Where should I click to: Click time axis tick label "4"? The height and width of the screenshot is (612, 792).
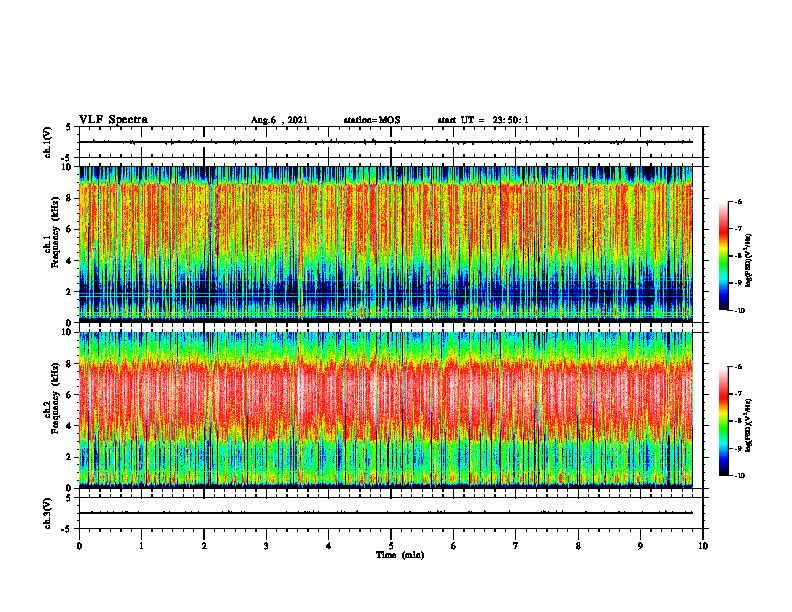(329, 546)
